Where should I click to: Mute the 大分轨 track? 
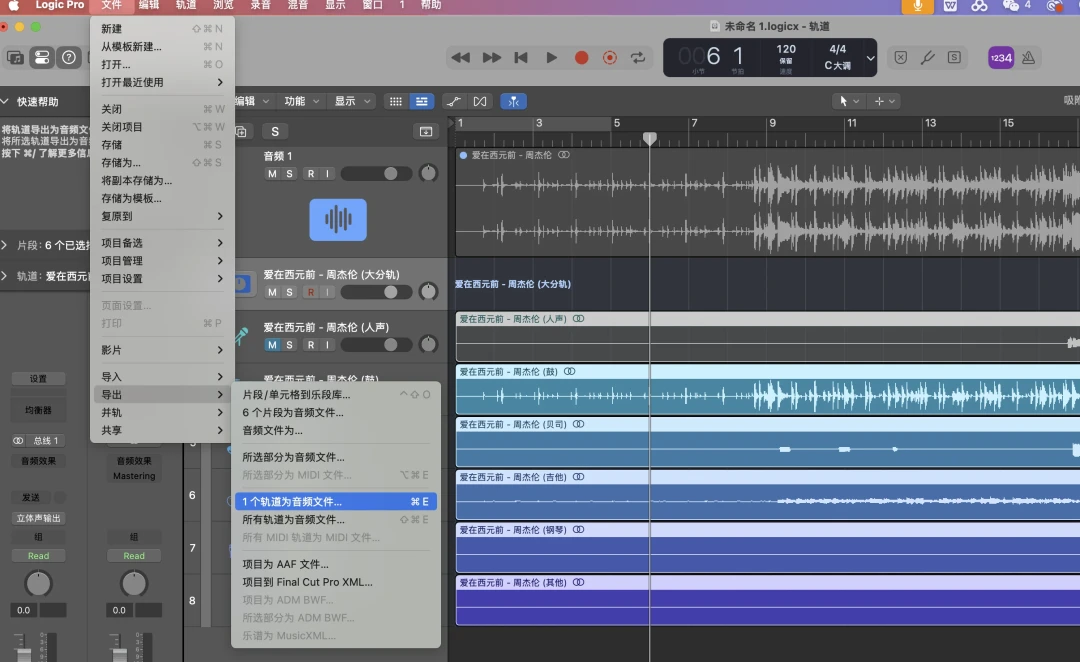point(272,292)
